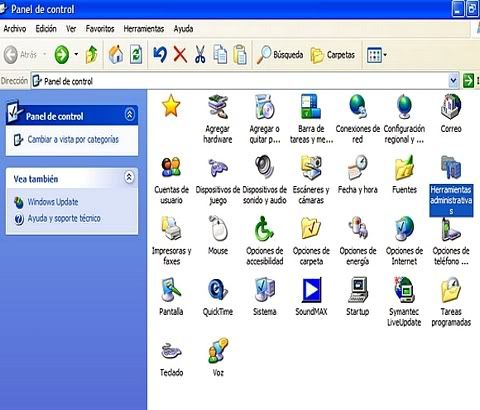This screenshot has height=410, width=480.
Task: Click the Windows Update link
Action: pyautogui.click(x=53, y=202)
